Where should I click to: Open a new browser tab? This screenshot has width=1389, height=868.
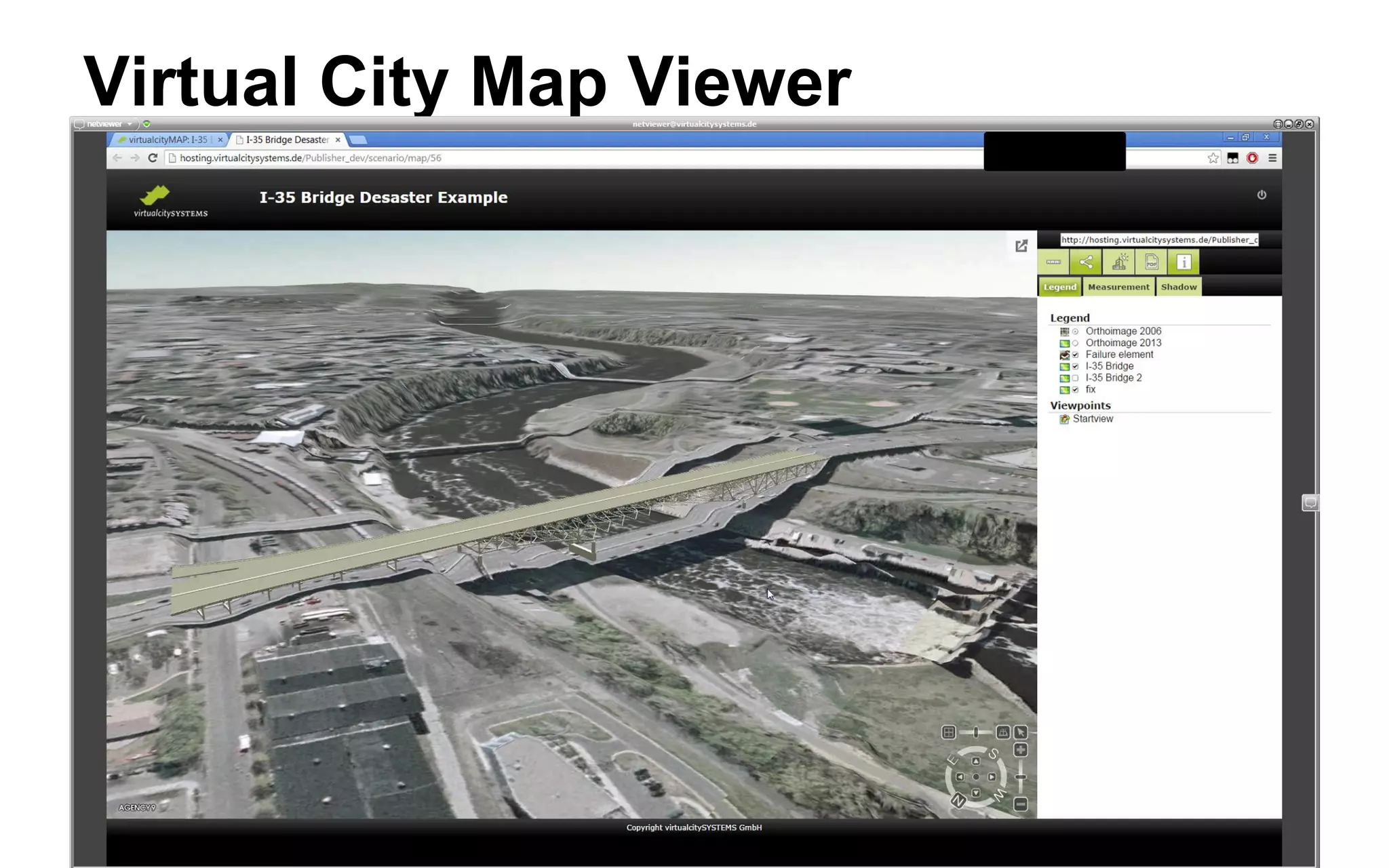(x=358, y=140)
